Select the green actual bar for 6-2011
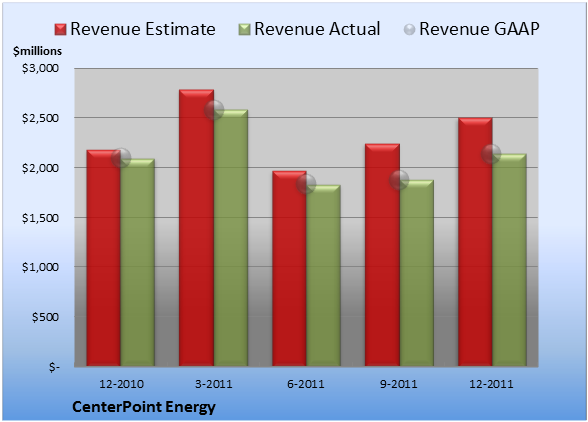Viewport: 588px width, 422px height. pos(324,275)
